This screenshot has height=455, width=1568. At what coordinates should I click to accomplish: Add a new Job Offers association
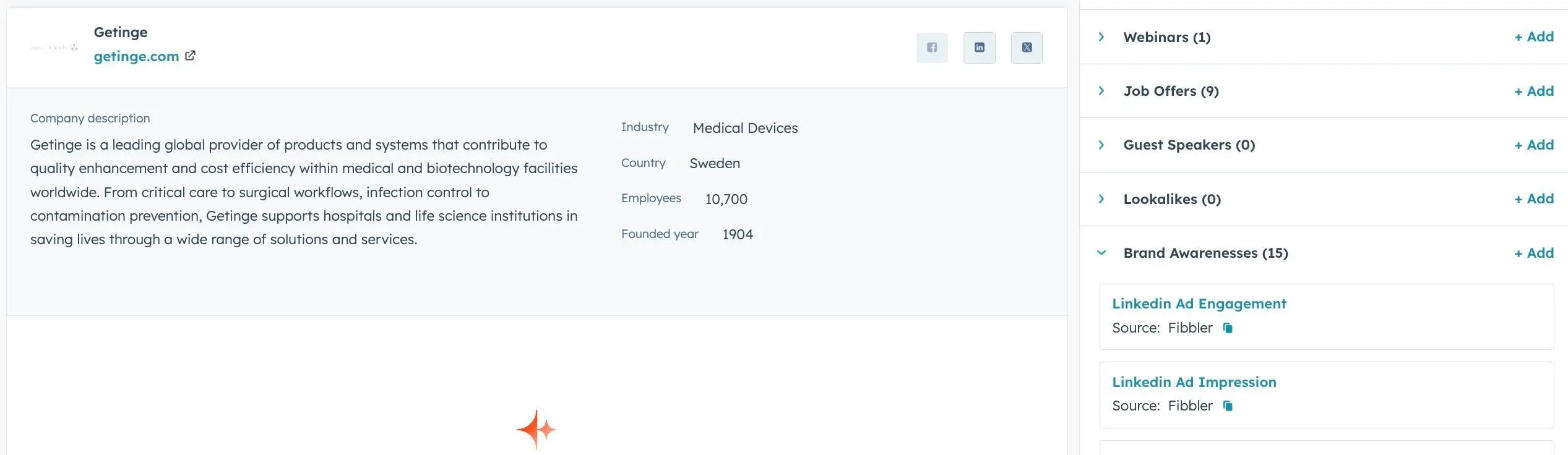[x=1533, y=91]
